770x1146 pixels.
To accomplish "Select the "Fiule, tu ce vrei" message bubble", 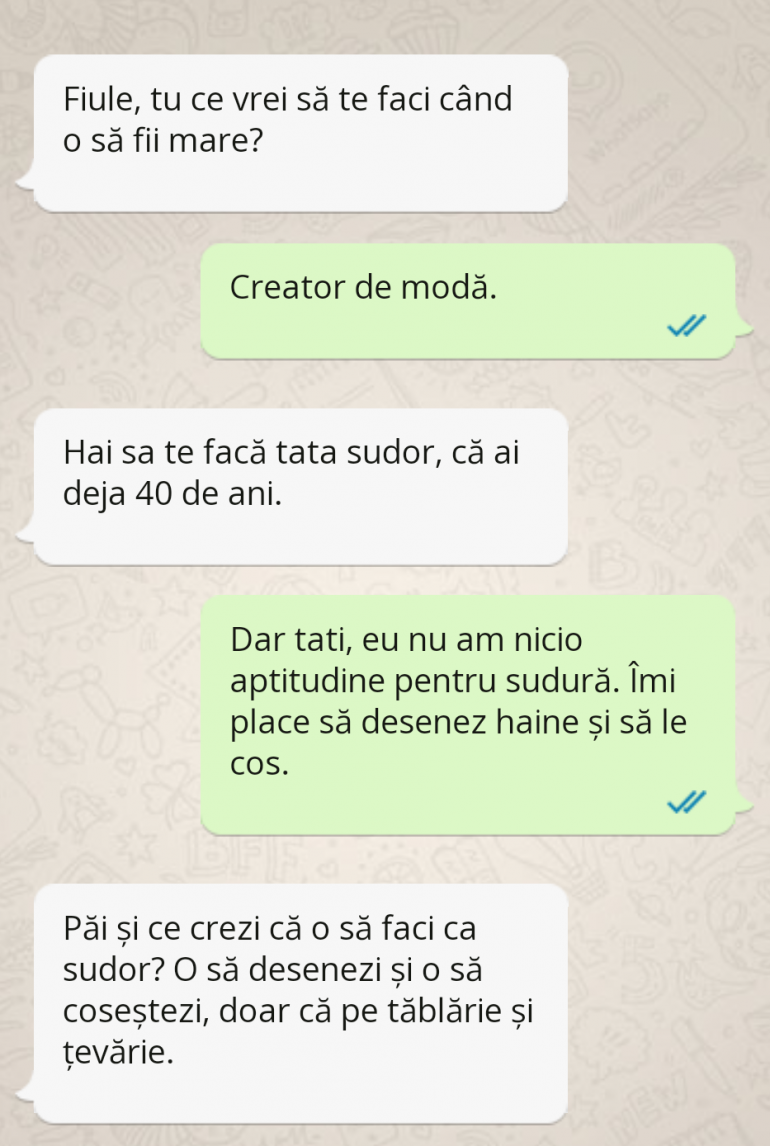I will [x=301, y=133].
